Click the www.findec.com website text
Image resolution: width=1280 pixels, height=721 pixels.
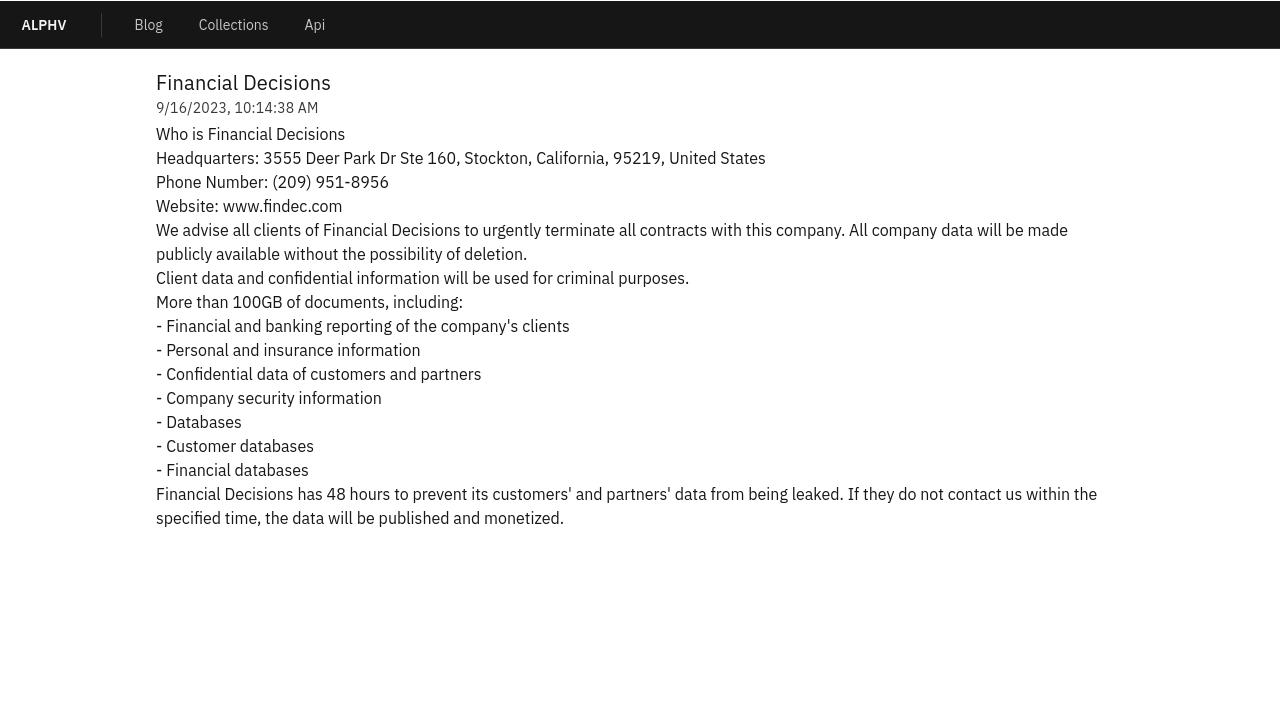coord(282,206)
